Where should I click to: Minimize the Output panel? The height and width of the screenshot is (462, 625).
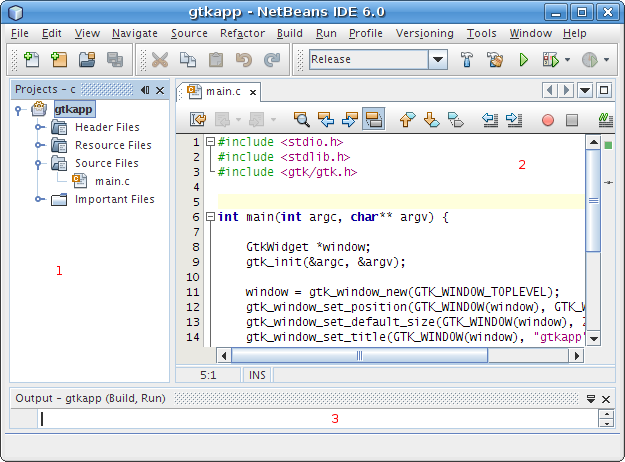(591, 399)
